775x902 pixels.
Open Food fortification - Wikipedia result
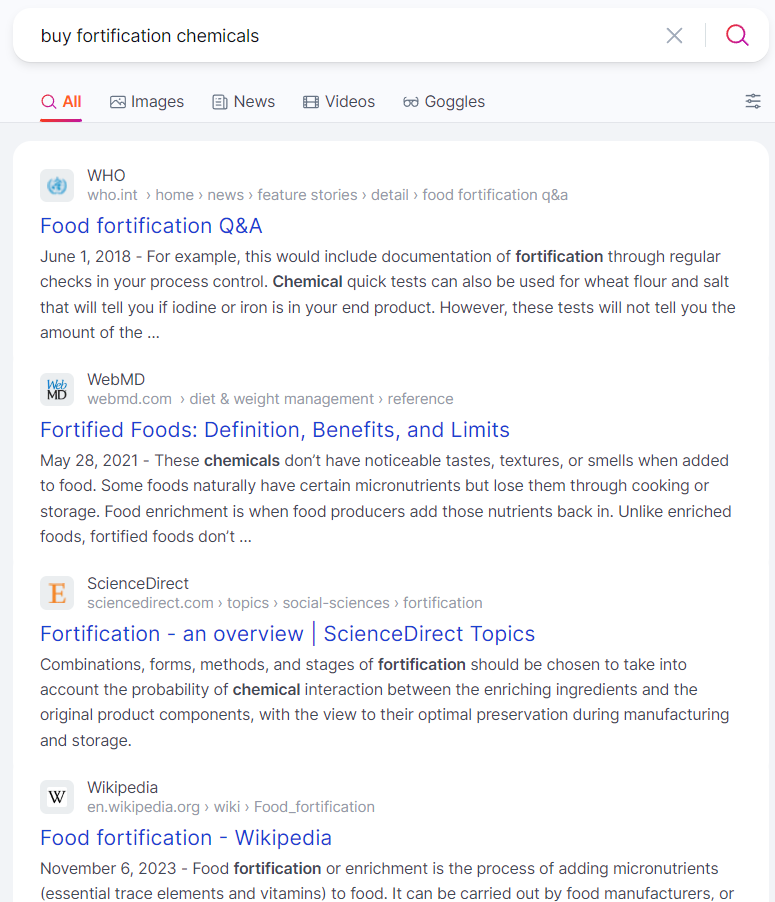pos(186,838)
